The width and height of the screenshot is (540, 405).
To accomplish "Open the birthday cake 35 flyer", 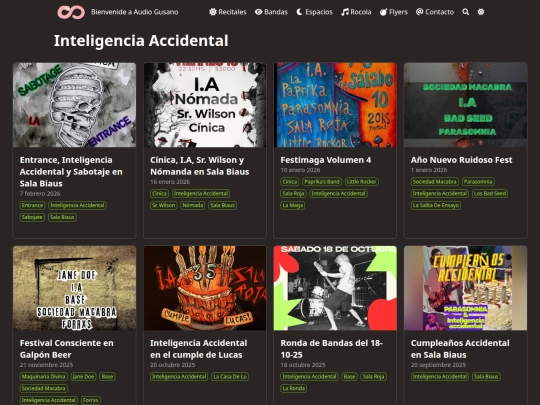I will [x=205, y=288].
